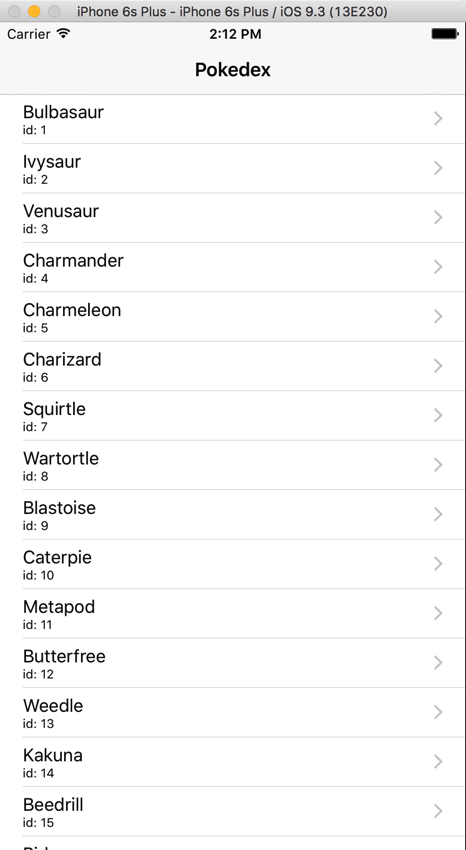Click the arrow icon beside Charizard
This screenshot has height=850, width=466.
pos(438,366)
